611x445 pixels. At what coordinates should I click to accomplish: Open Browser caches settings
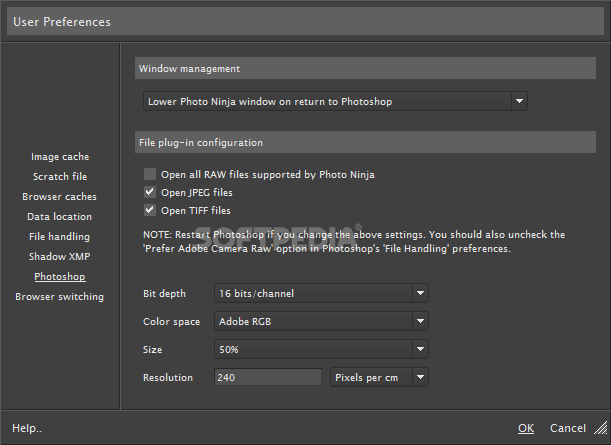tap(59, 196)
